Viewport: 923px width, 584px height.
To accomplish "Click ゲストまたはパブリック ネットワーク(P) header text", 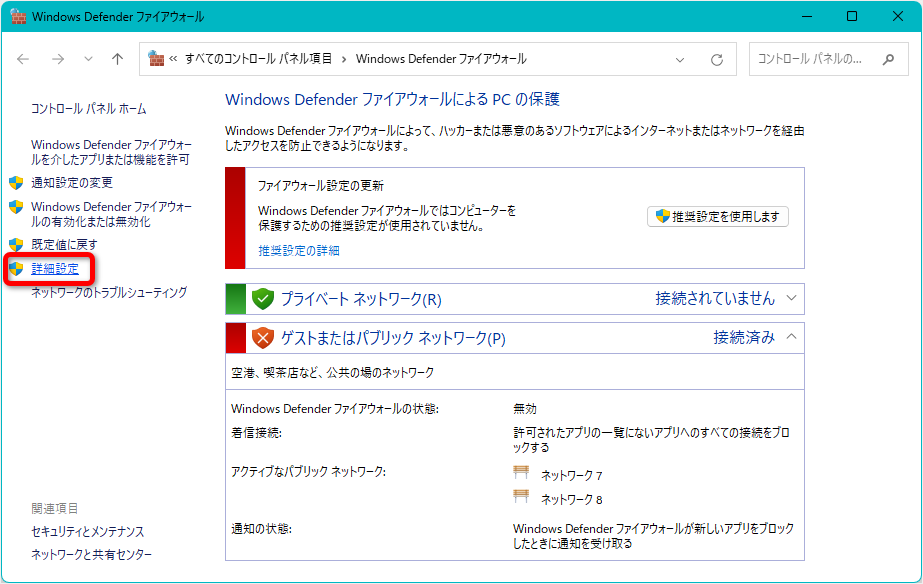I will [393, 338].
